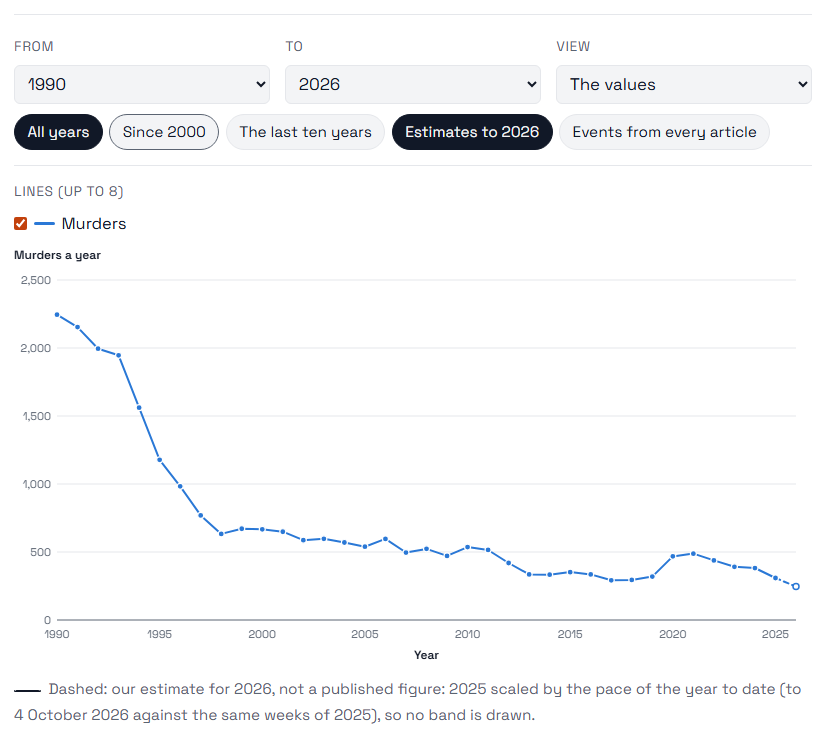Click the 500 y-axis label
826x742 pixels.
tap(41, 552)
